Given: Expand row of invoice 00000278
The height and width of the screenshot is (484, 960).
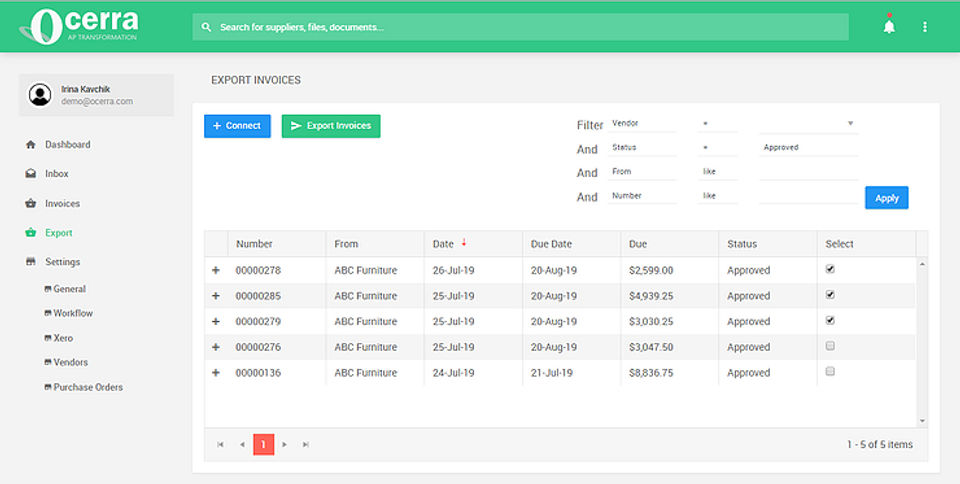Looking at the screenshot, I should coord(216,270).
